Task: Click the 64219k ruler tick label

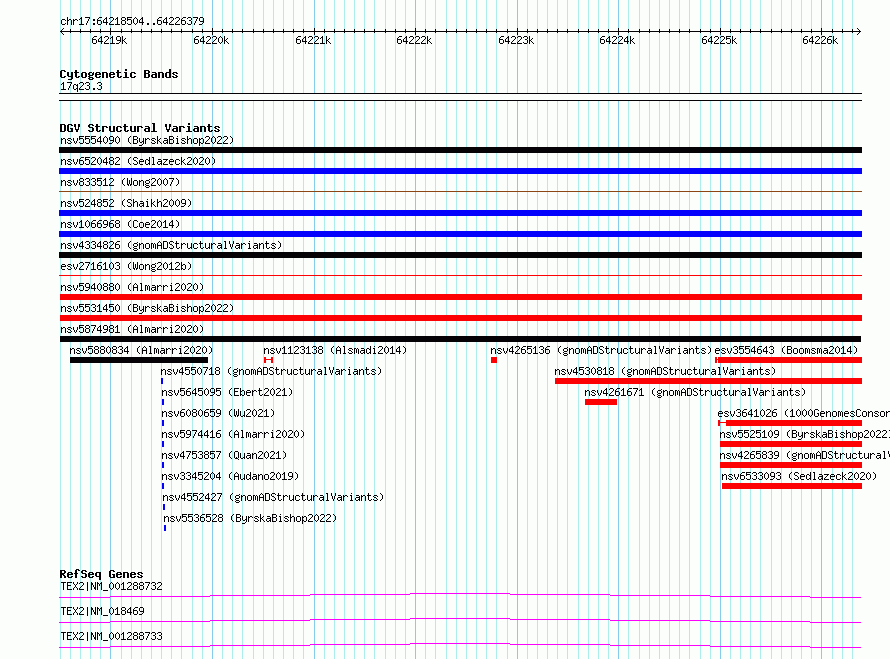Action: point(109,40)
